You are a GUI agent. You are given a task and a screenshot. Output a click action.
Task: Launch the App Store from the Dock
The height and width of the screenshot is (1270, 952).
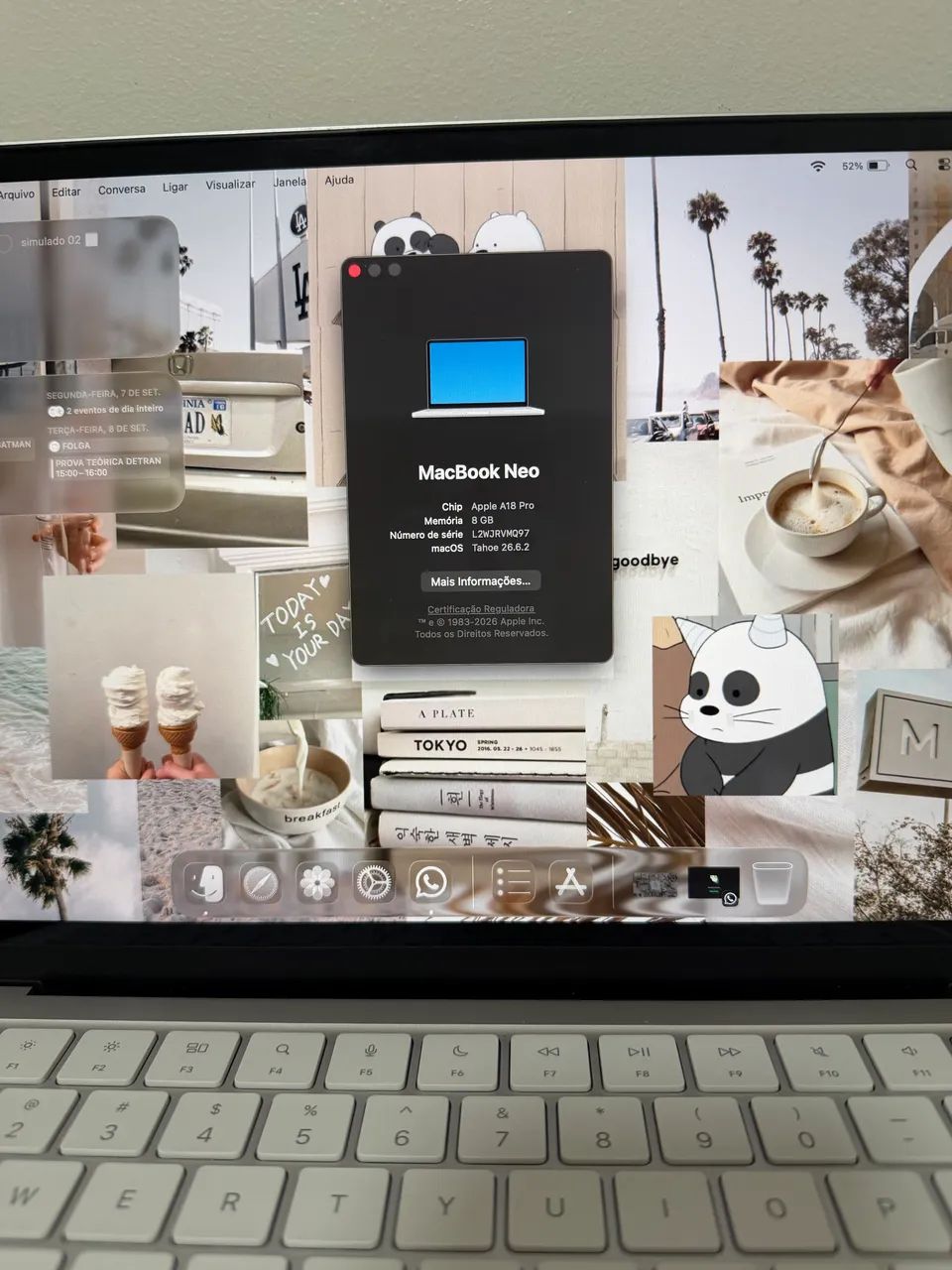(x=570, y=881)
